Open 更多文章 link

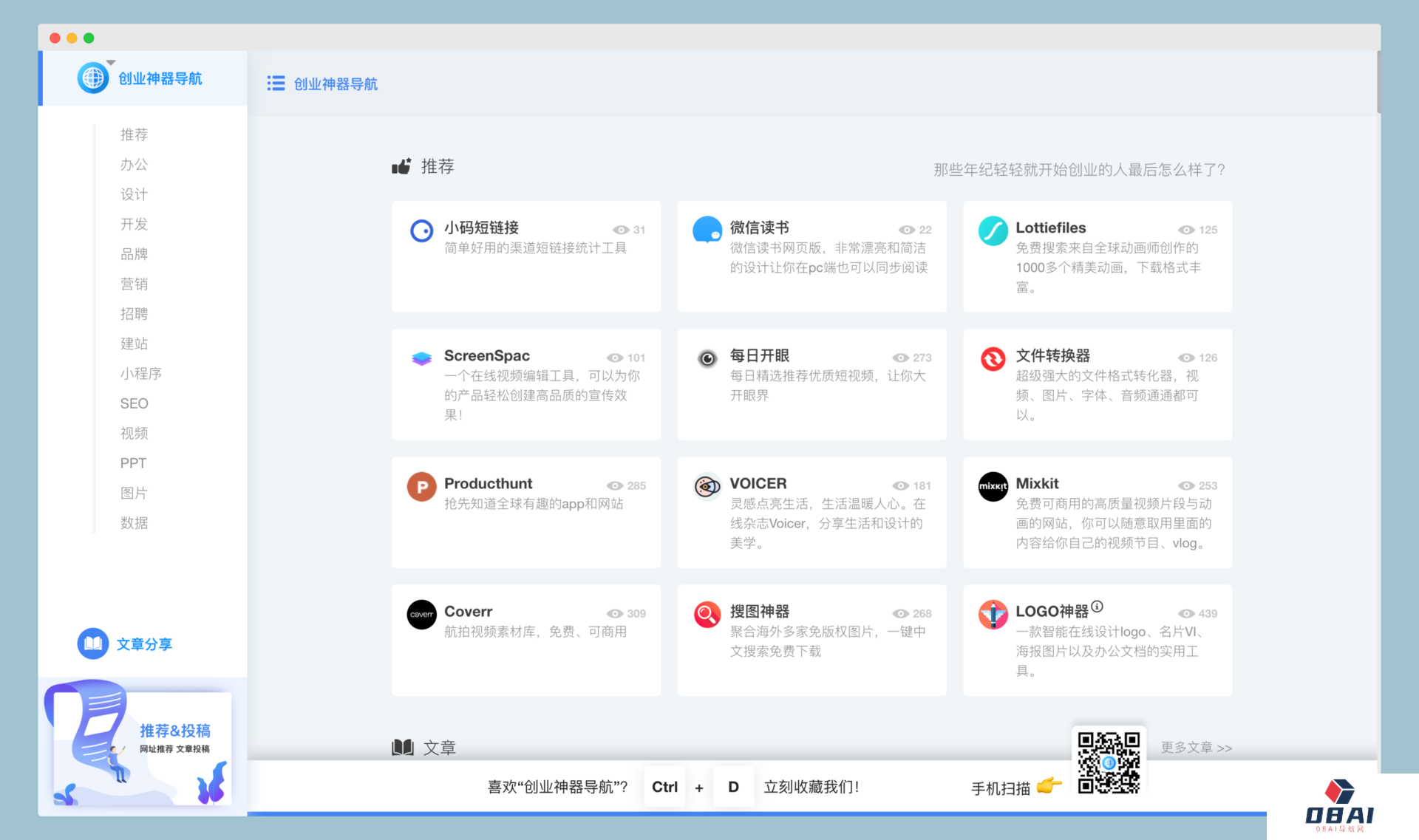click(1196, 747)
